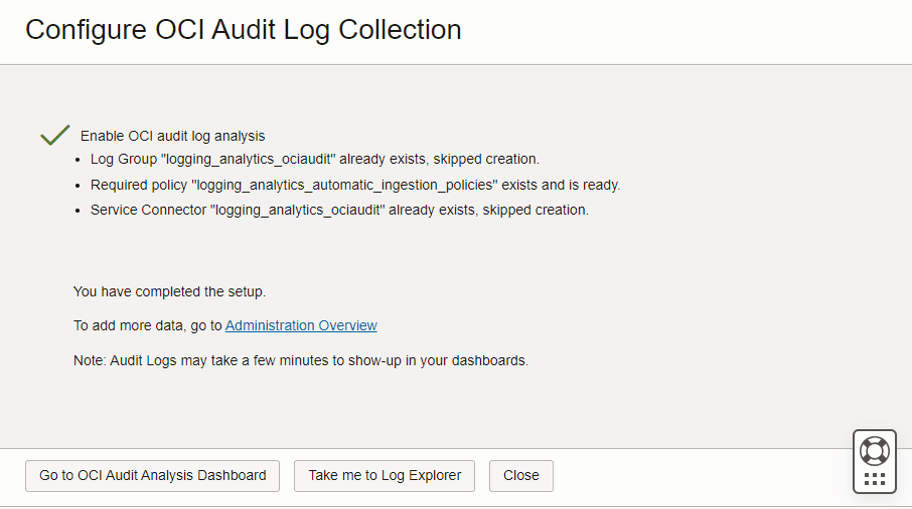This screenshot has height=509, width=912.
Task: Open the lifebuoy help icon
Action: pyautogui.click(x=874, y=451)
